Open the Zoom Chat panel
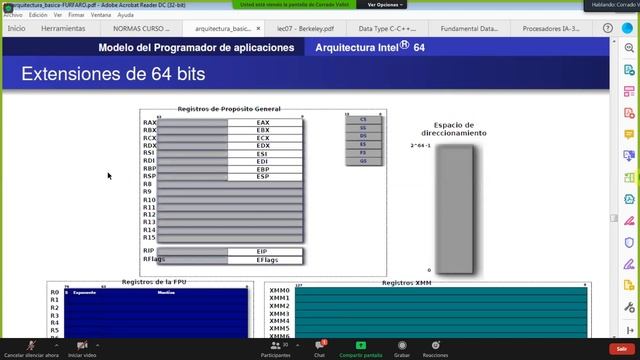This screenshot has height=360, width=640. [x=320, y=349]
